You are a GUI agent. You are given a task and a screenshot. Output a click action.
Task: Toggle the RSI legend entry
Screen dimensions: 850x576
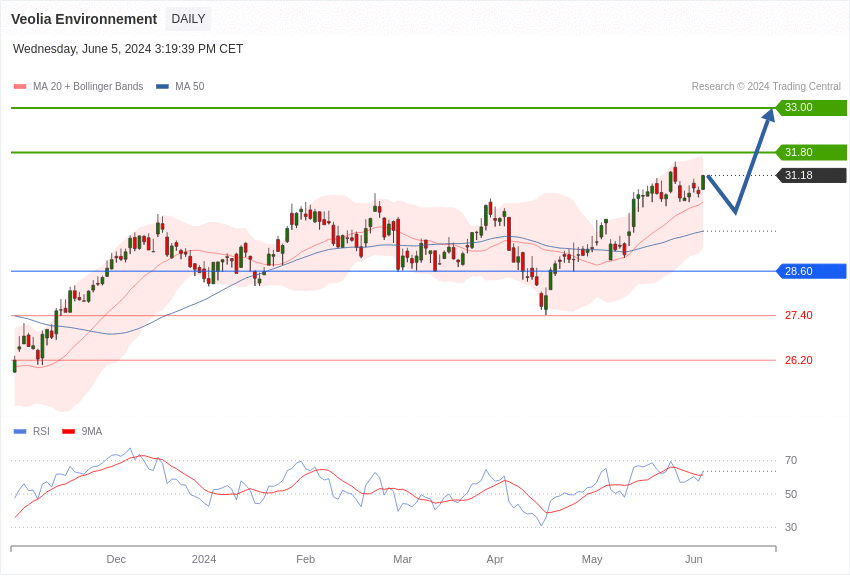click(x=41, y=432)
